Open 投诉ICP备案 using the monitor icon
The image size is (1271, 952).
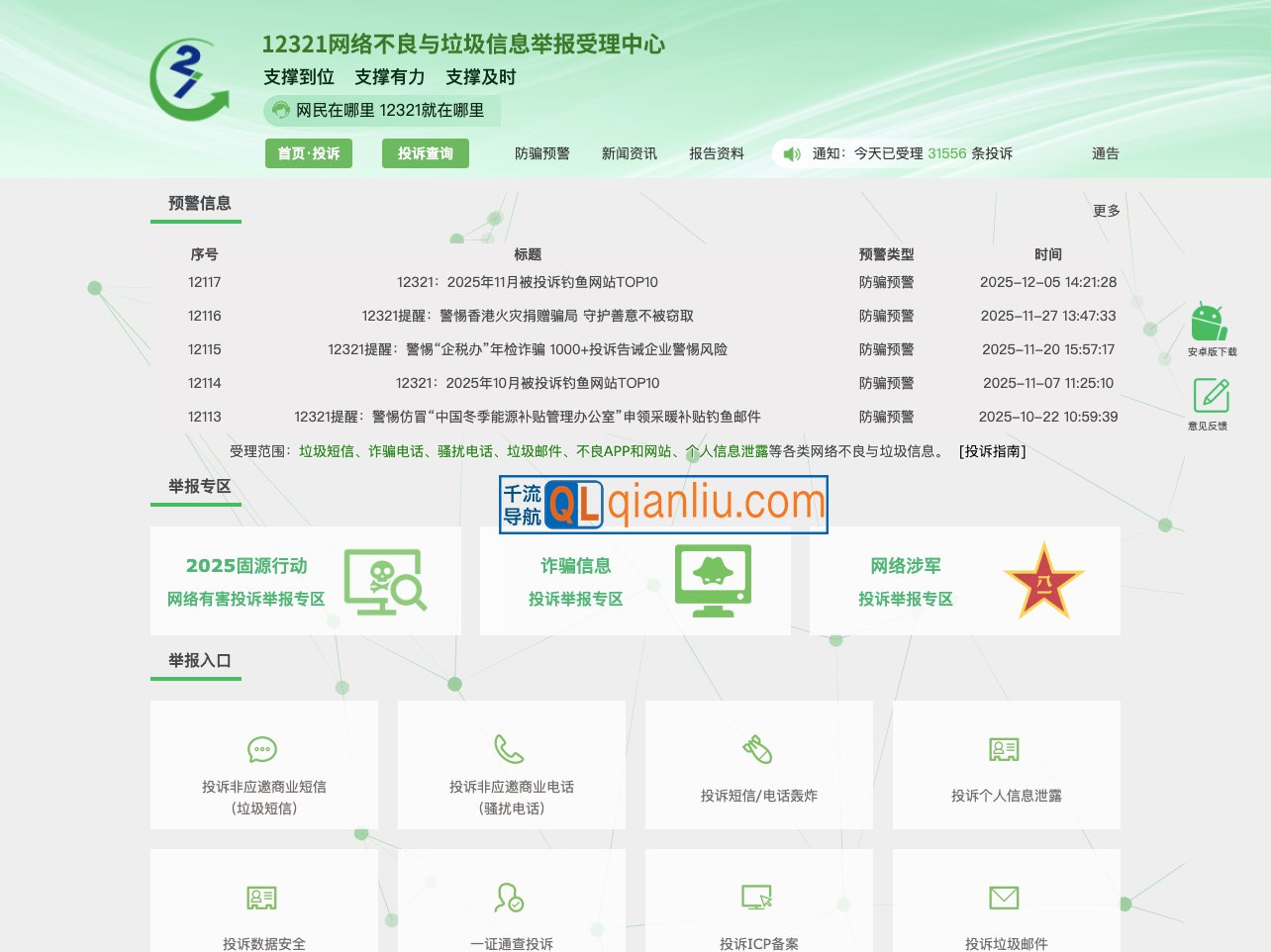[x=757, y=898]
